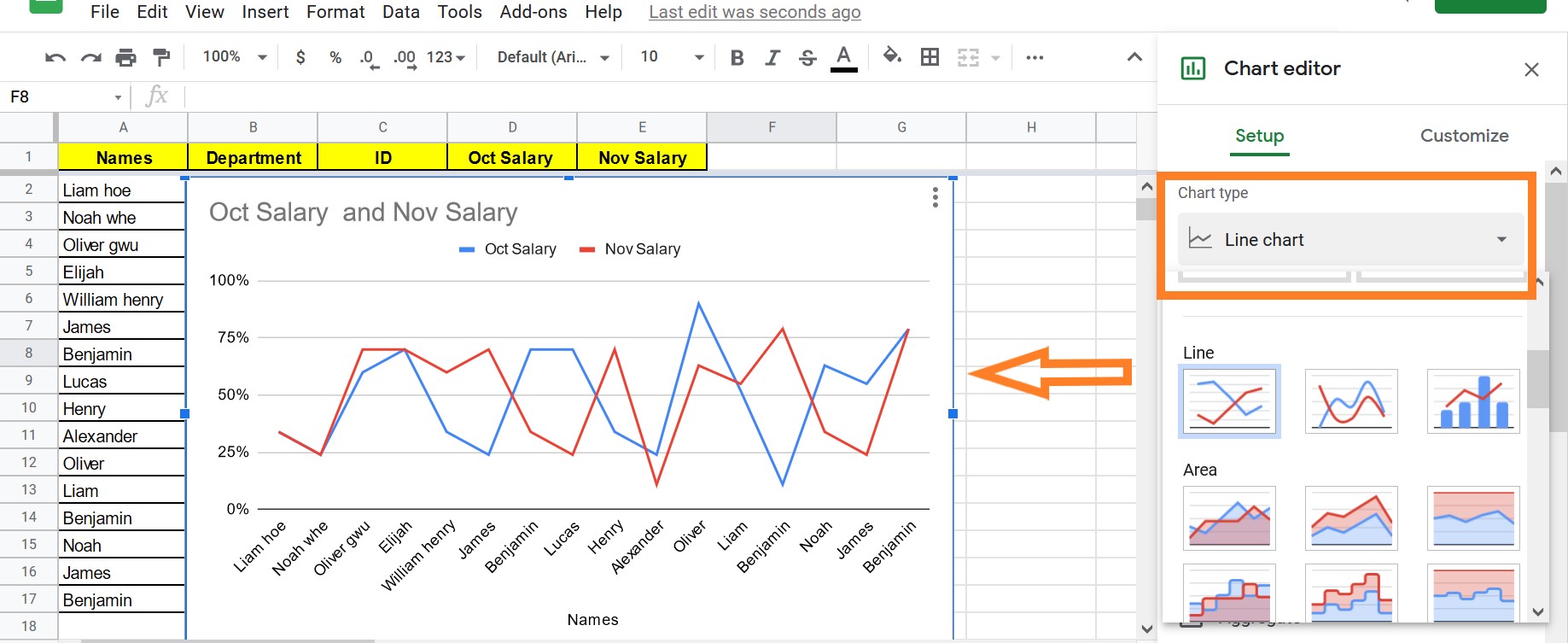The width and height of the screenshot is (1568, 643).
Task: Switch to the Setup tab
Action: click(x=1259, y=136)
